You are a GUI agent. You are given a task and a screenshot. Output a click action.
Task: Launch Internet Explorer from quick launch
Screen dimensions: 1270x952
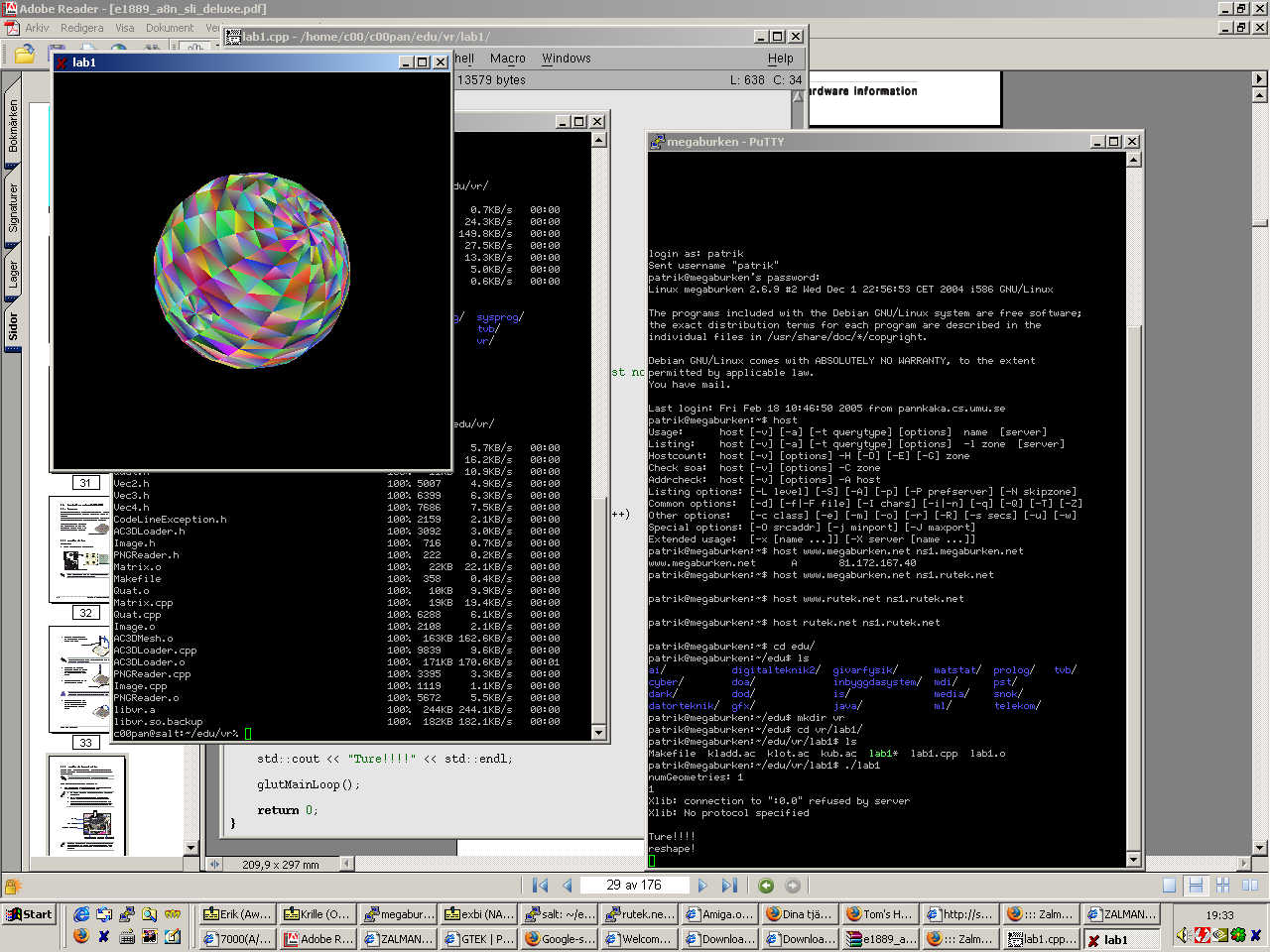[x=81, y=914]
